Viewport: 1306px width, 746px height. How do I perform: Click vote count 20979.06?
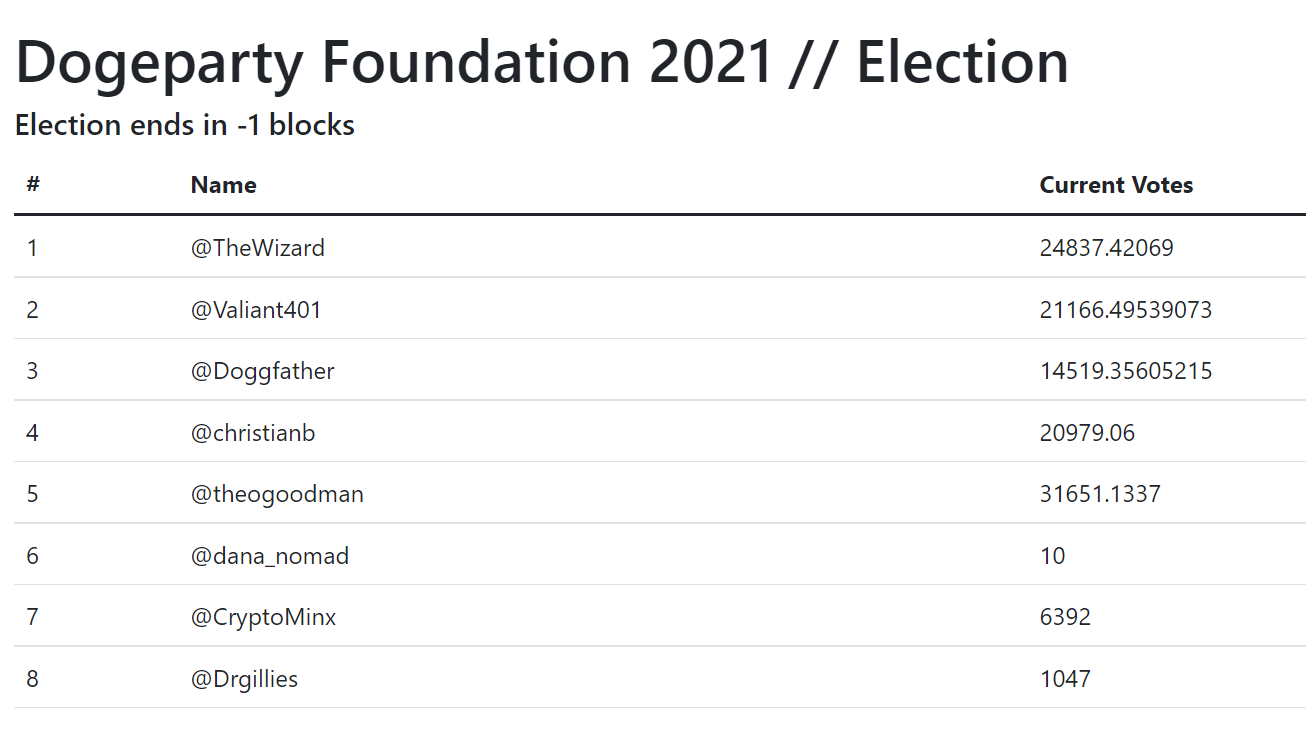pos(1088,433)
